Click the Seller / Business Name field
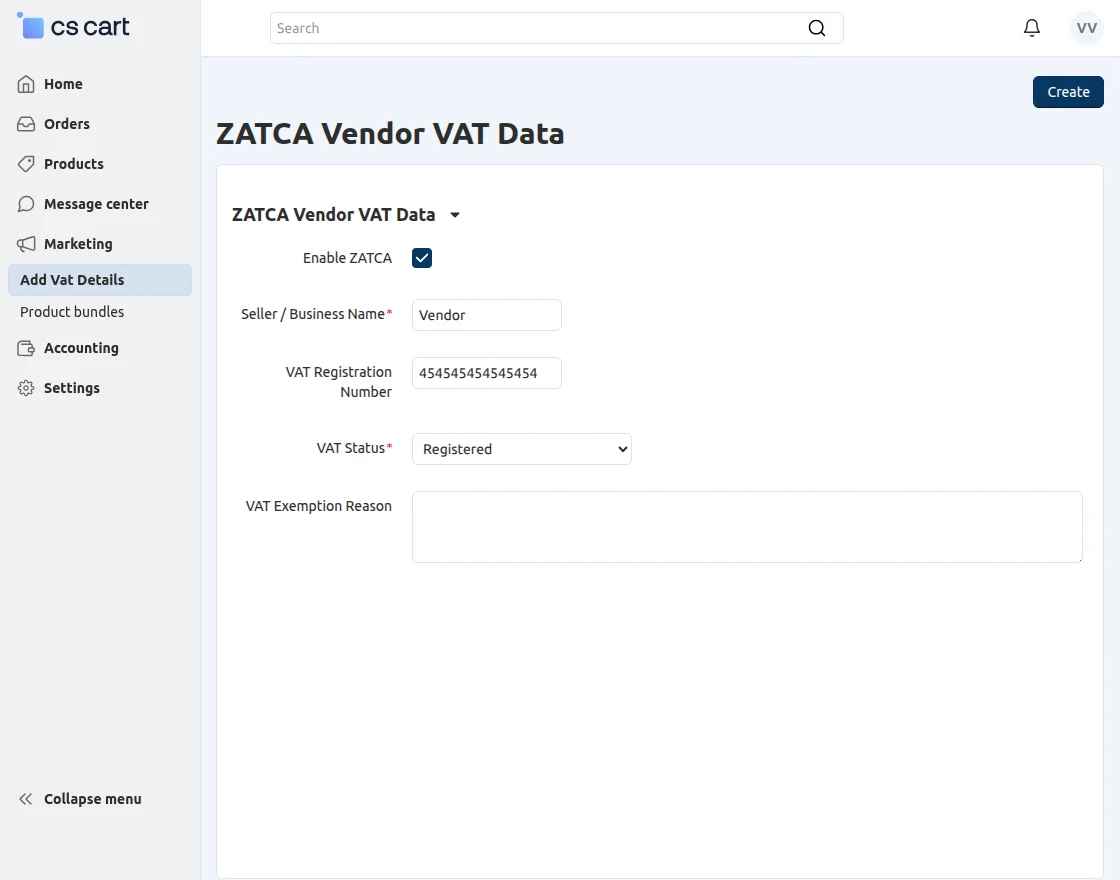 point(486,315)
